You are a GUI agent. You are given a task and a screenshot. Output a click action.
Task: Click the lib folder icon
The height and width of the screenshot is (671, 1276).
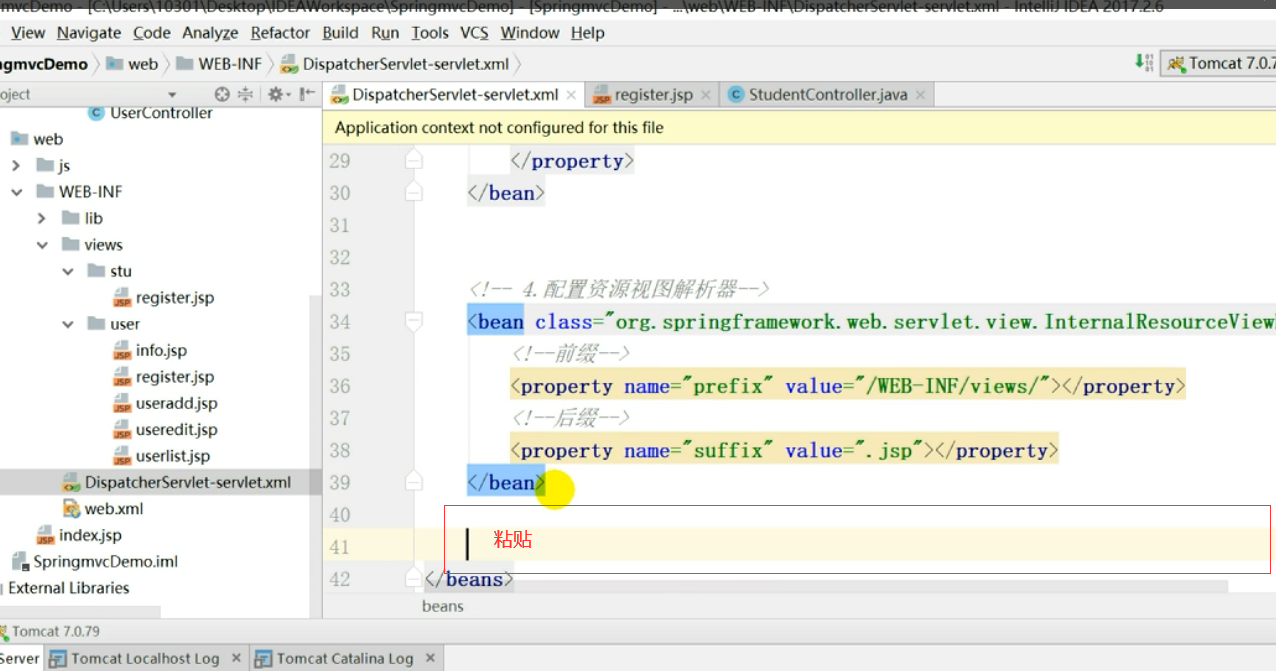tap(71, 218)
